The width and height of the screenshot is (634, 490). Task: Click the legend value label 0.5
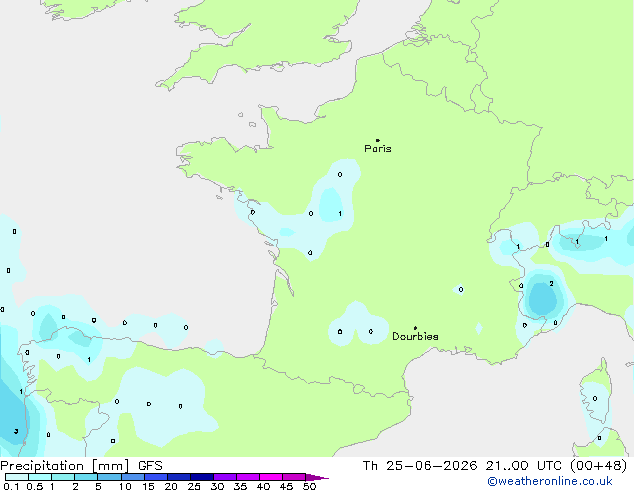click(x=35, y=486)
